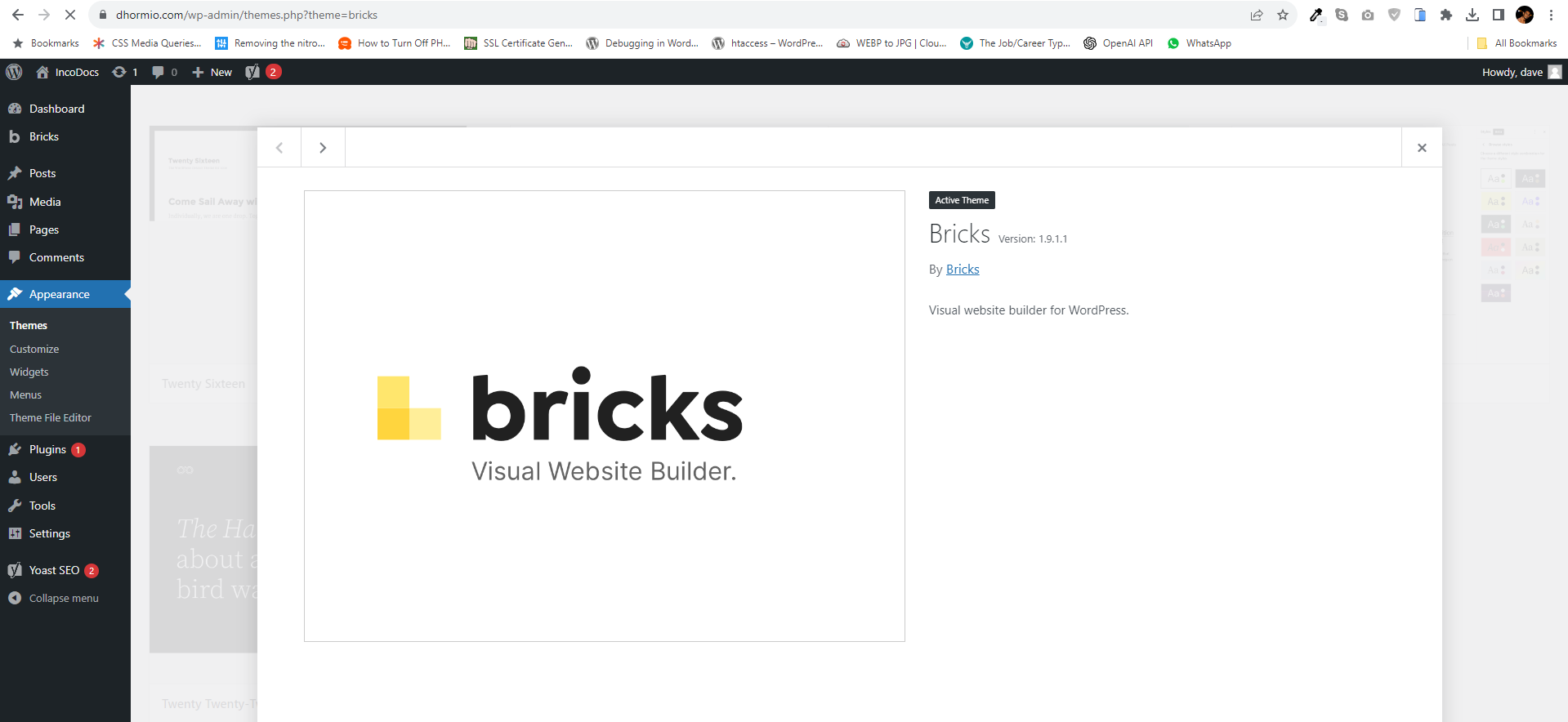Screen dimensions: 1568x722
Task: Open WhatsApp bookmark
Action: click(x=1199, y=43)
